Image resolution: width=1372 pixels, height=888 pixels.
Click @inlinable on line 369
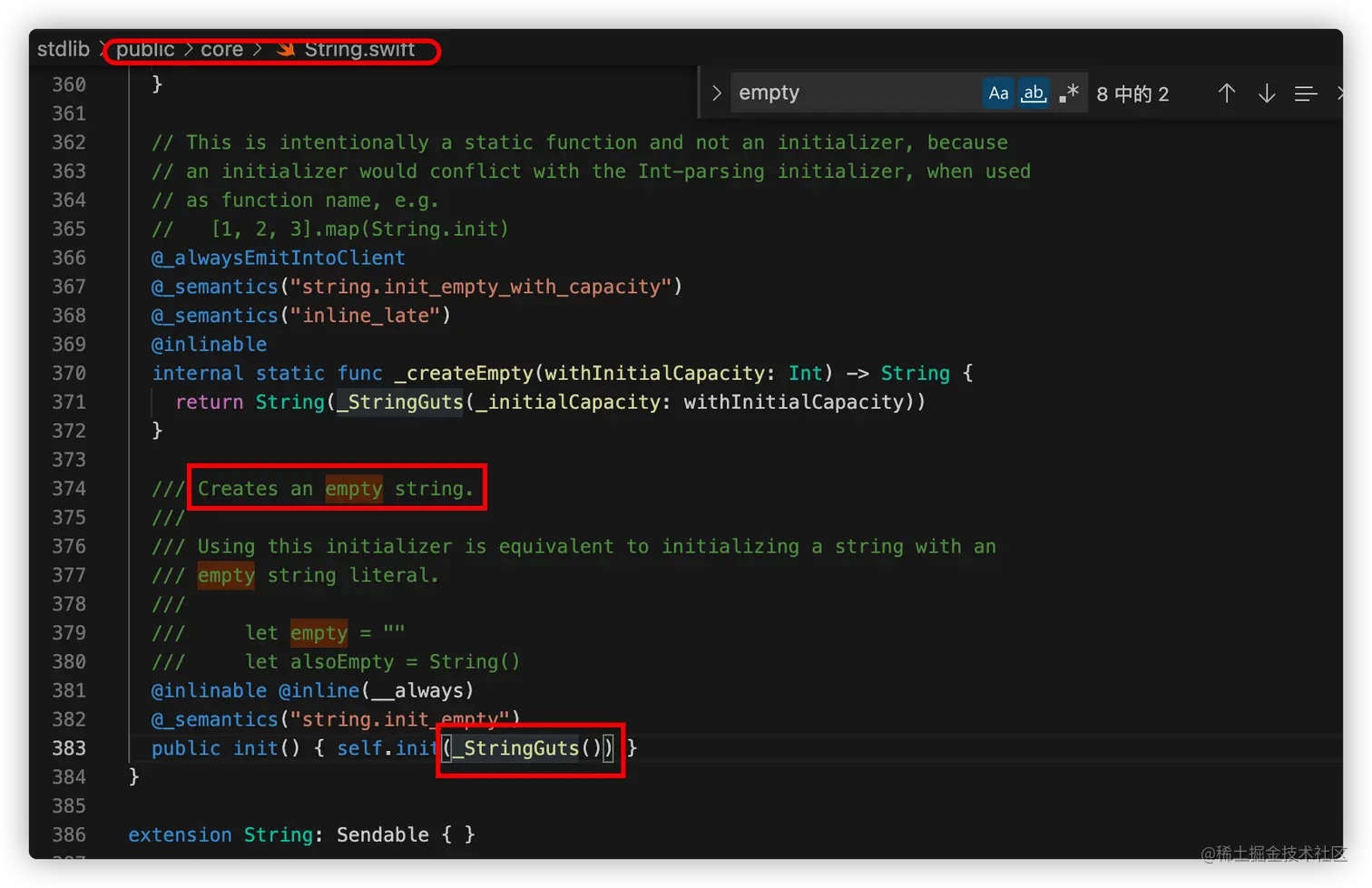210,345
